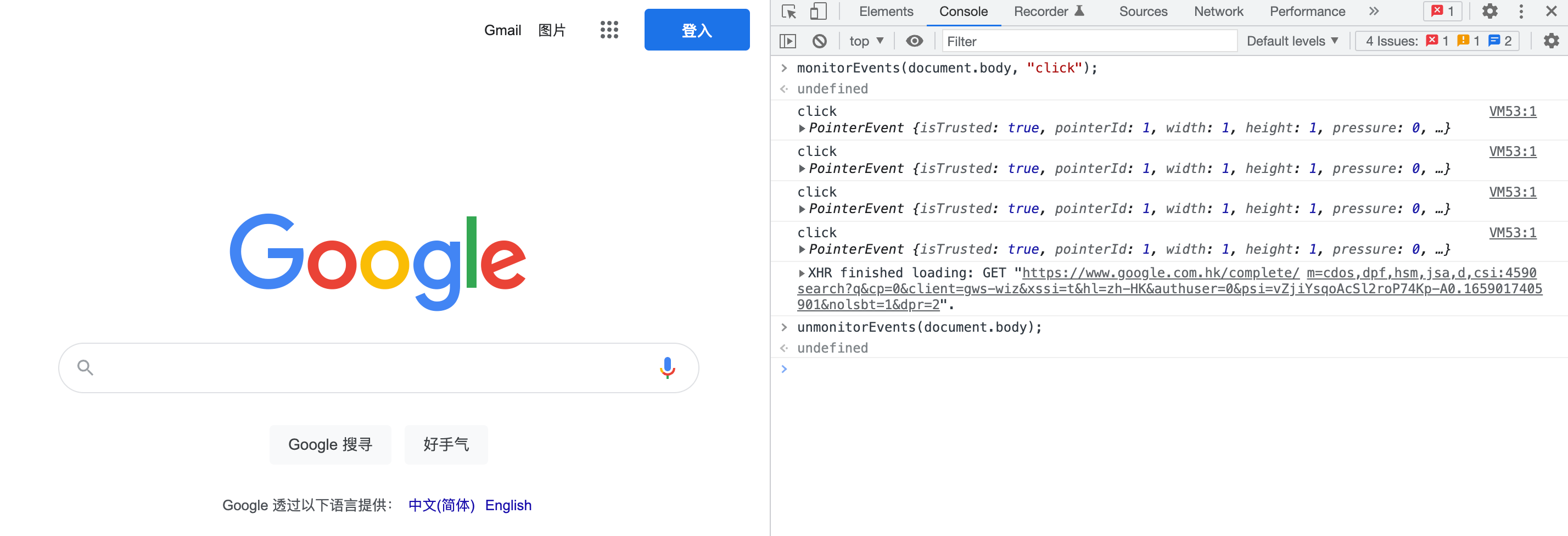Open the Recorder tab
The height and width of the screenshot is (536, 1568).
point(1049,12)
